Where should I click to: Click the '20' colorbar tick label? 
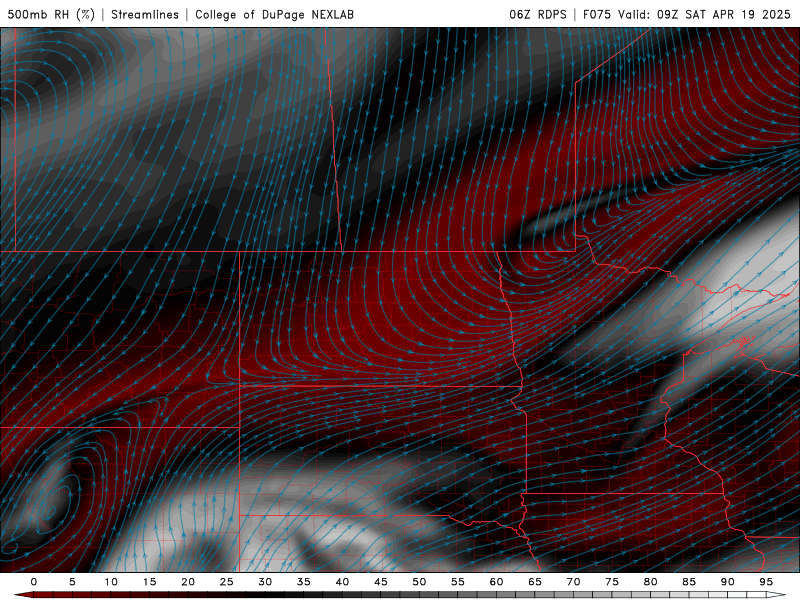point(188,582)
